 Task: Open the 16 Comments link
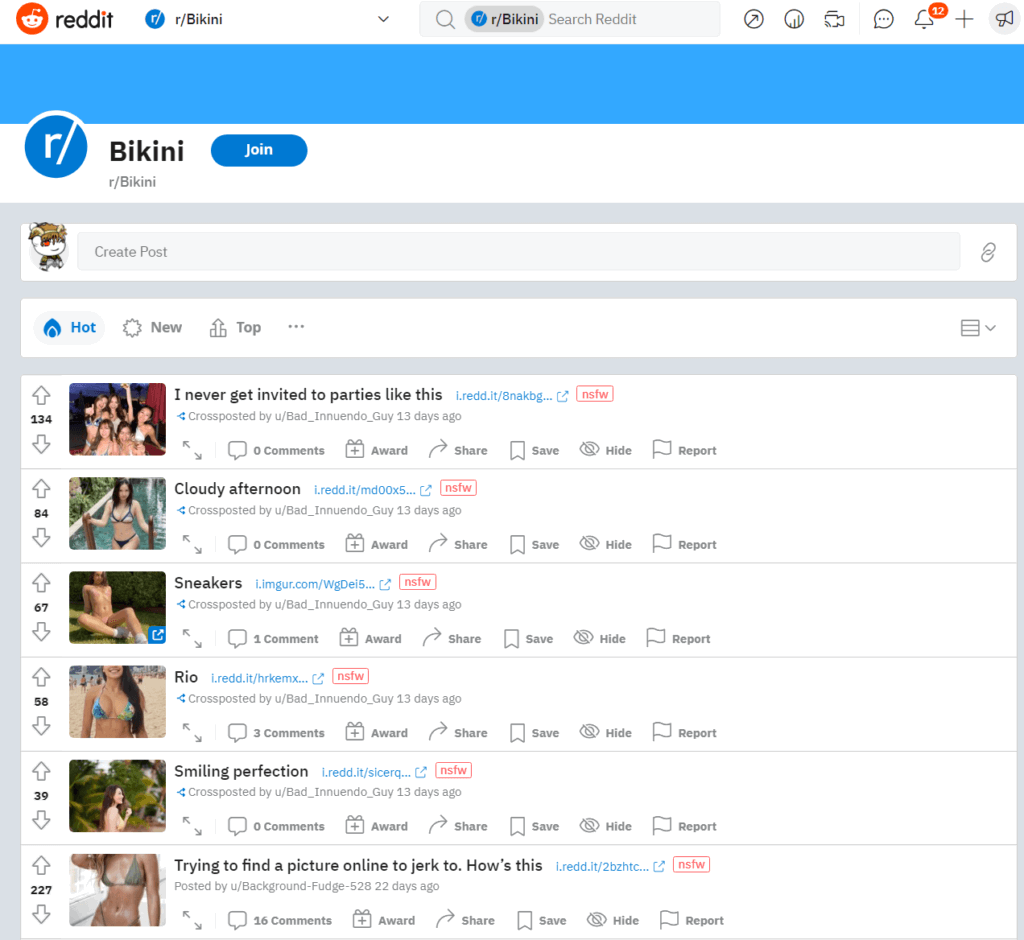tap(280, 920)
